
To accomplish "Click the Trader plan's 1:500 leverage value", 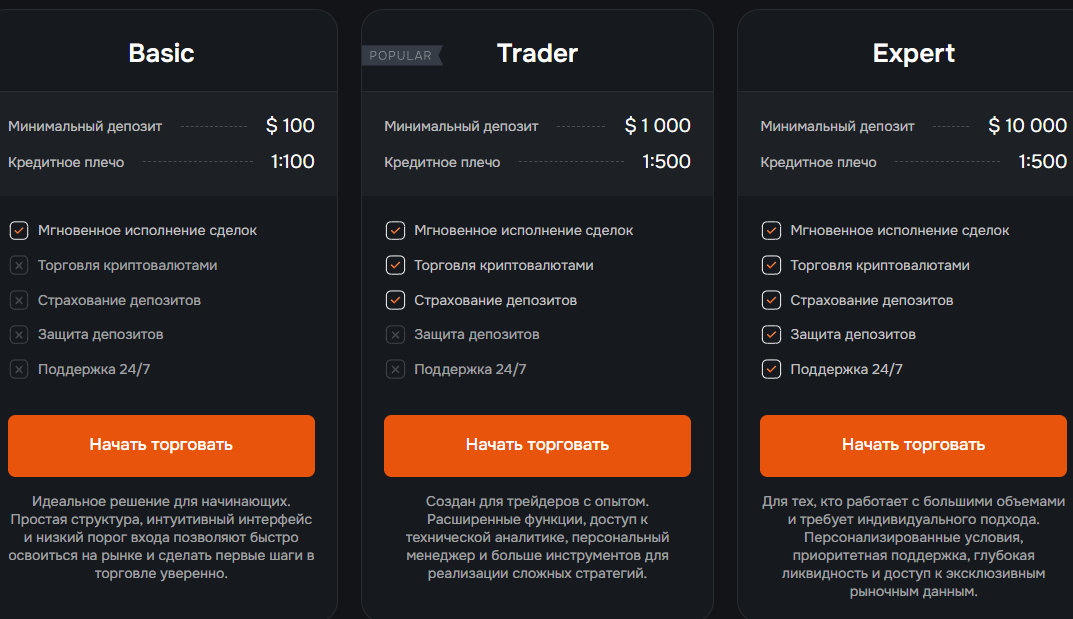I will pos(666,162).
